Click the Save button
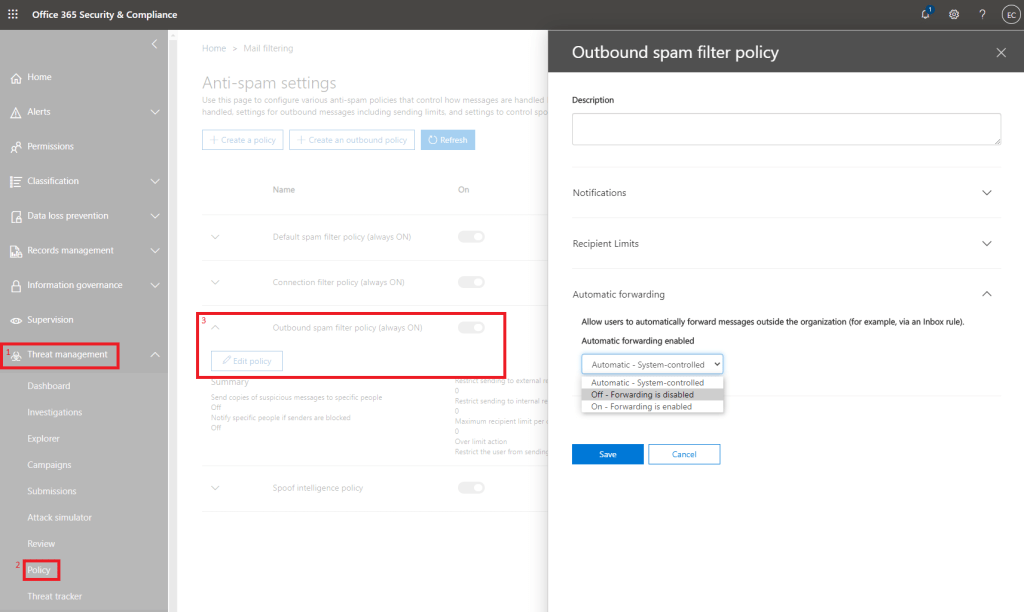 [x=608, y=454]
